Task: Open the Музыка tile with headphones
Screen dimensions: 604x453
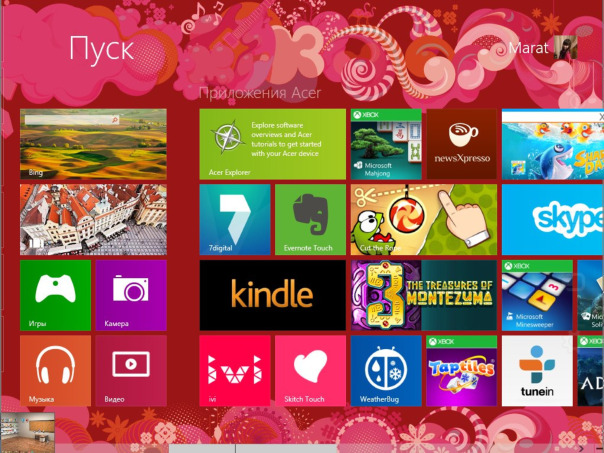Action: [x=55, y=371]
